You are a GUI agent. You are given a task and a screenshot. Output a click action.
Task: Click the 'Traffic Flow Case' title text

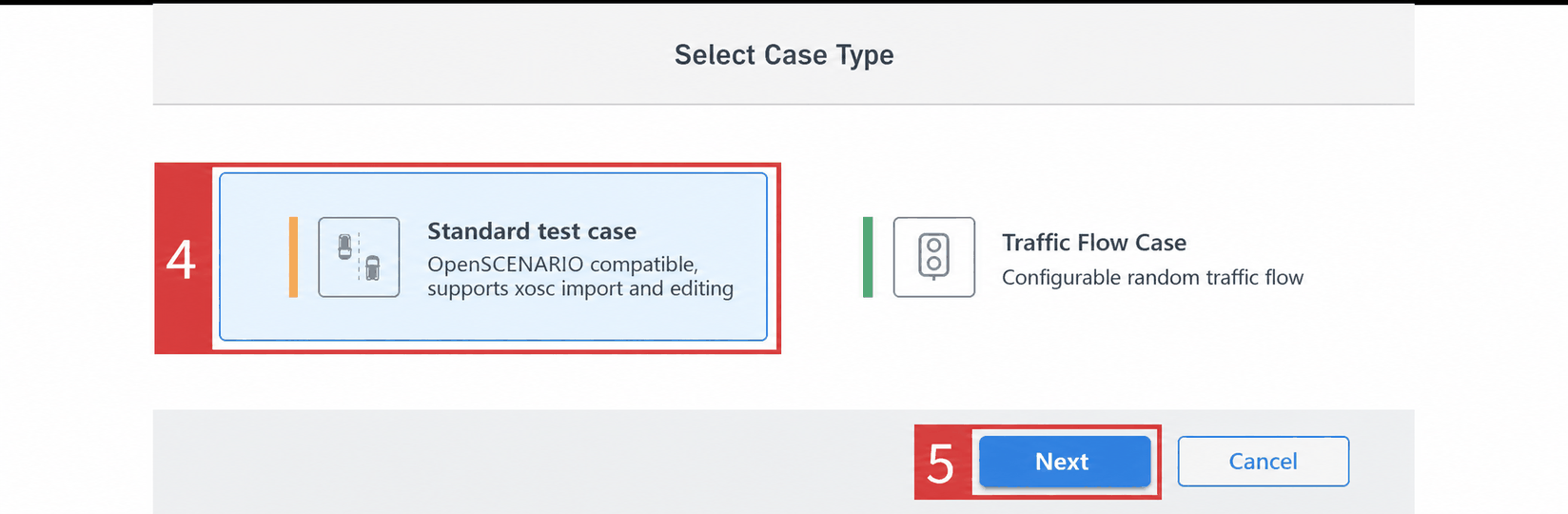1094,243
